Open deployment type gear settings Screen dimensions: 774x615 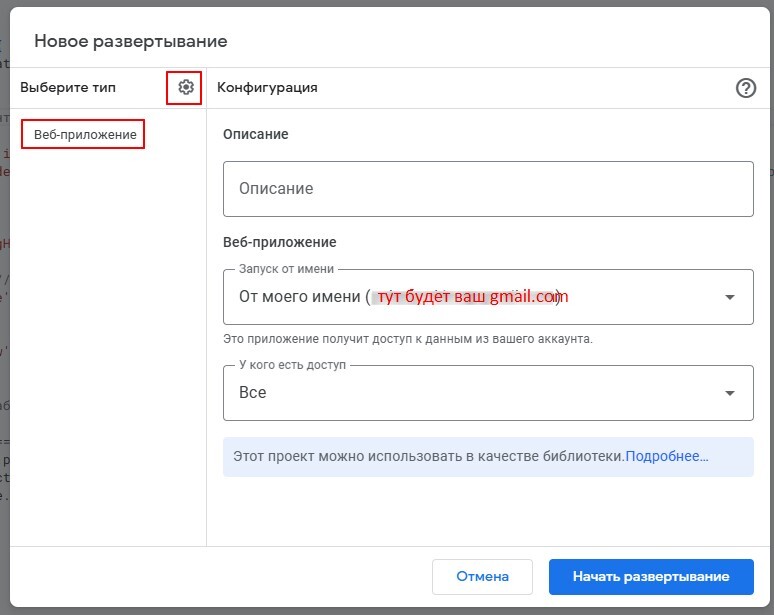click(186, 87)
